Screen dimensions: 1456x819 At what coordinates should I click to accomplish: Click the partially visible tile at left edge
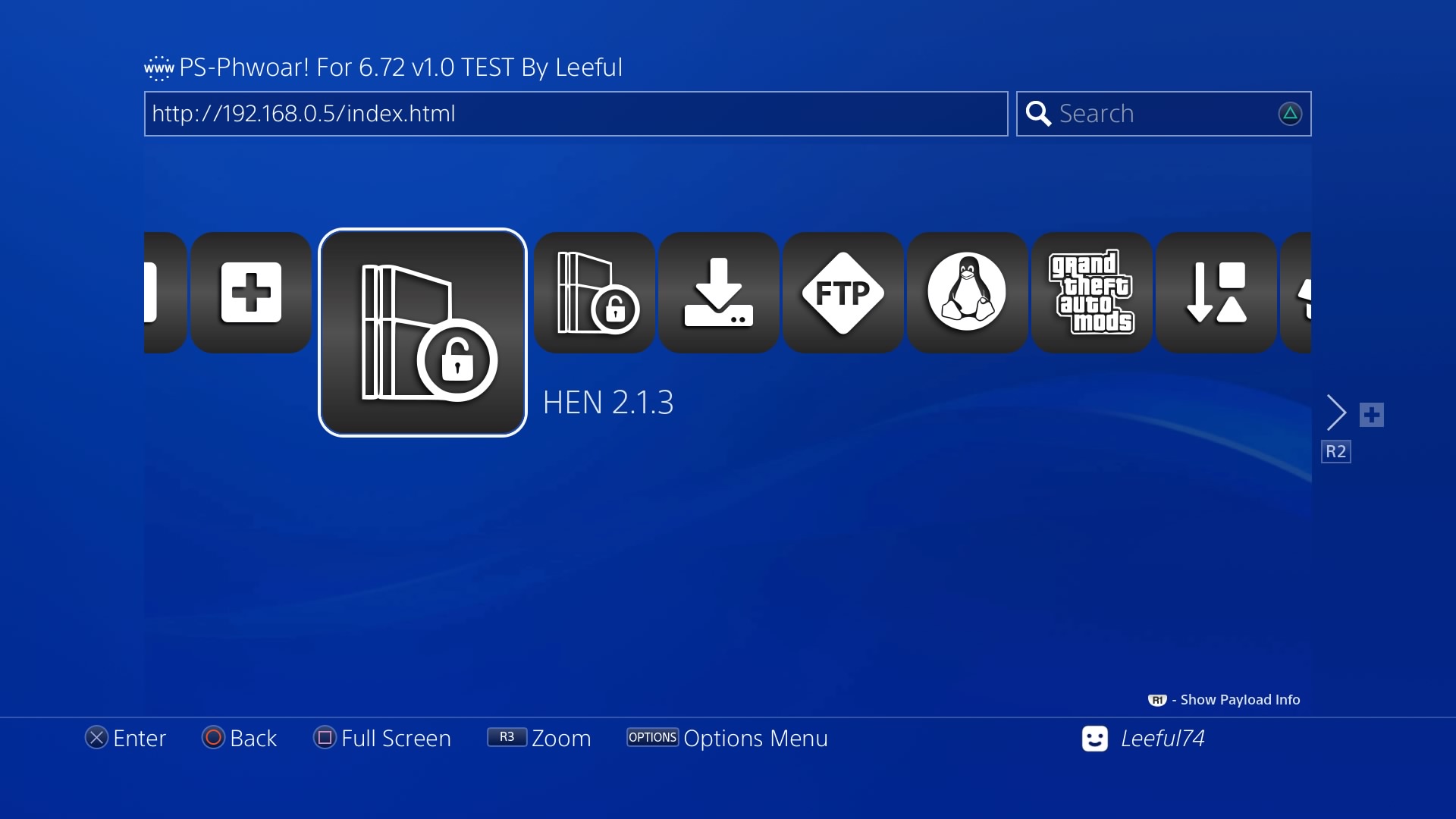165,293
